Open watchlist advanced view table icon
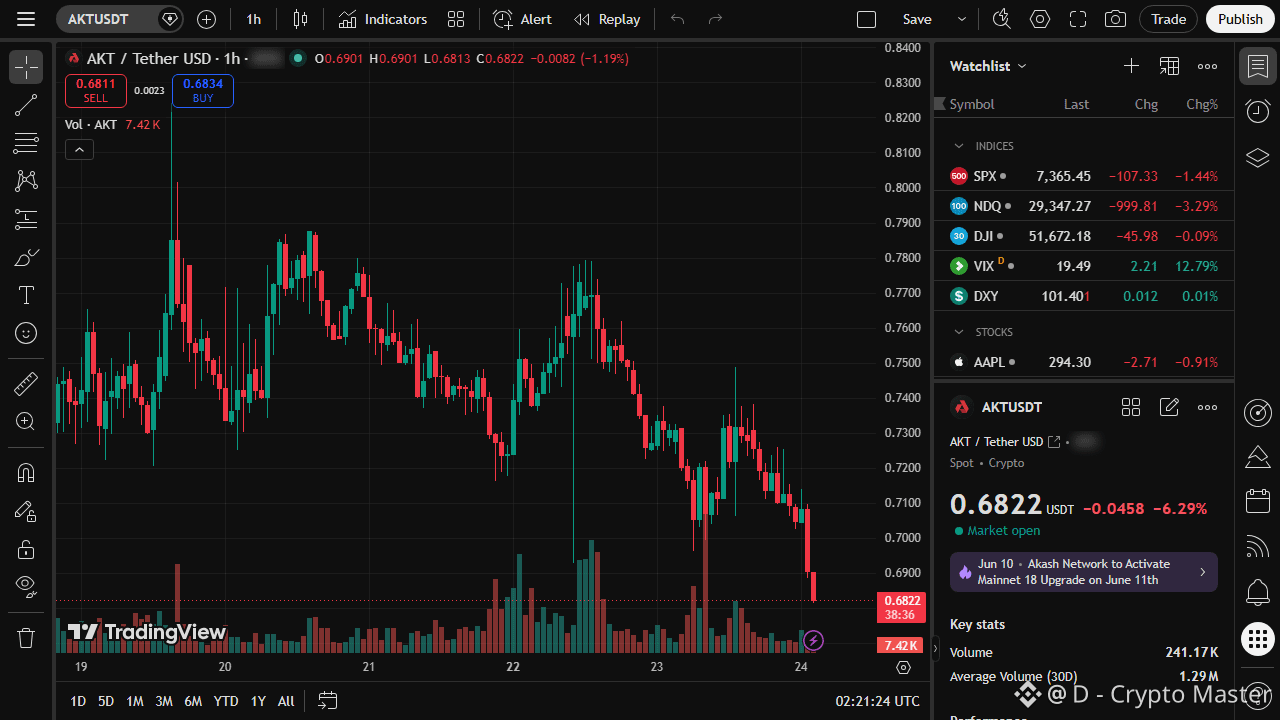This screenshot has width=1280, height=720. (1169, 66)
